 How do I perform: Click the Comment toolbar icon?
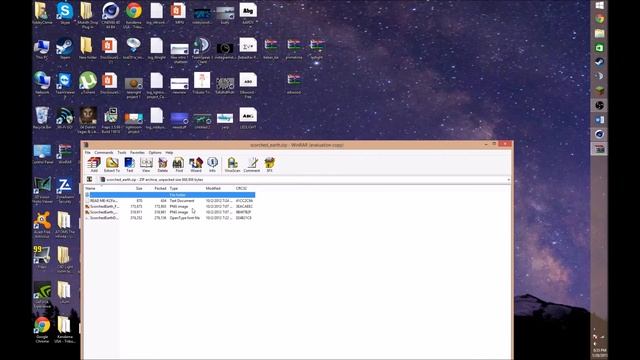click(252, 164)
